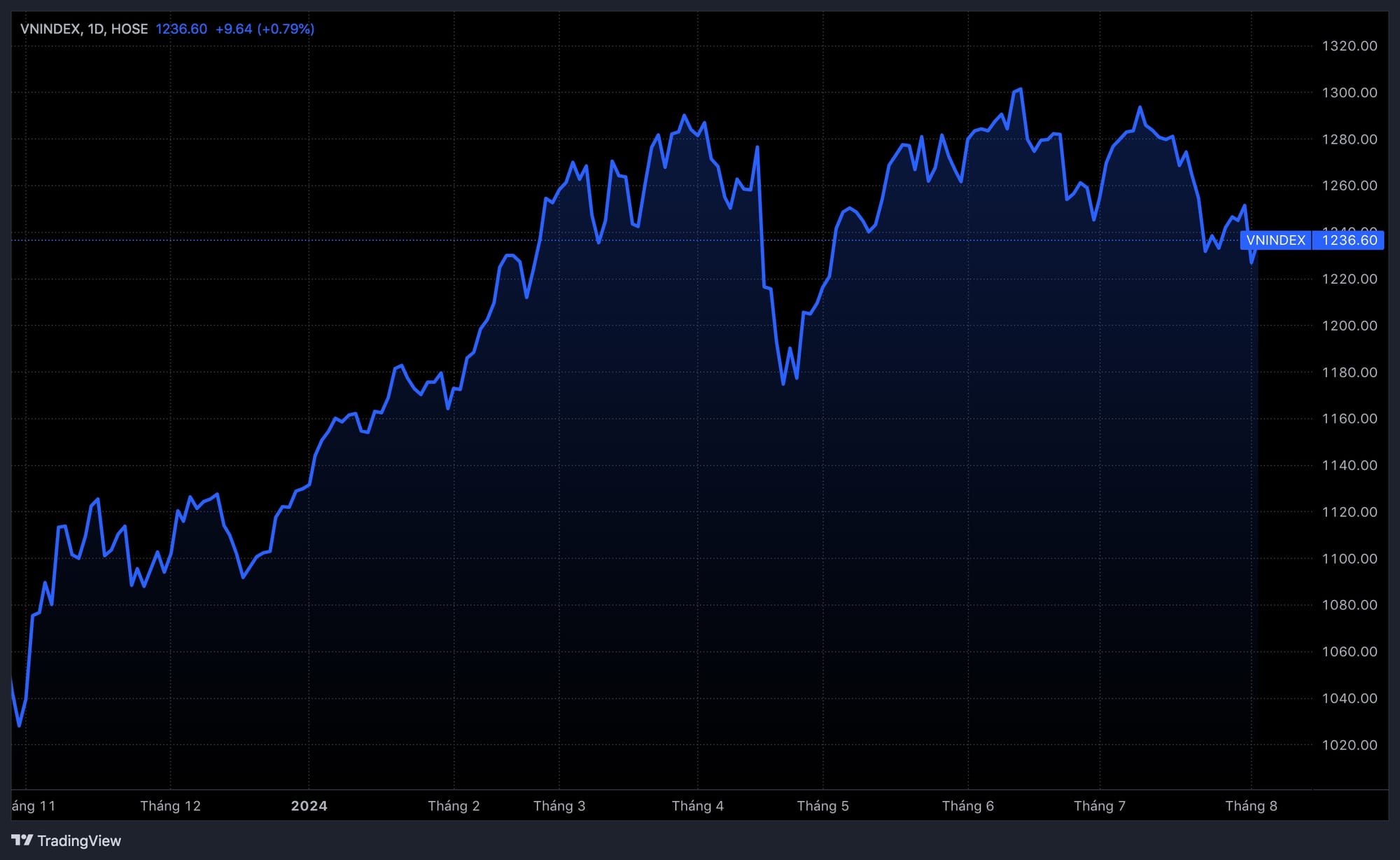1400x860 pixels.
Task: Click the Tháng 3 time axis label
Action: click(x=559, y=806)
